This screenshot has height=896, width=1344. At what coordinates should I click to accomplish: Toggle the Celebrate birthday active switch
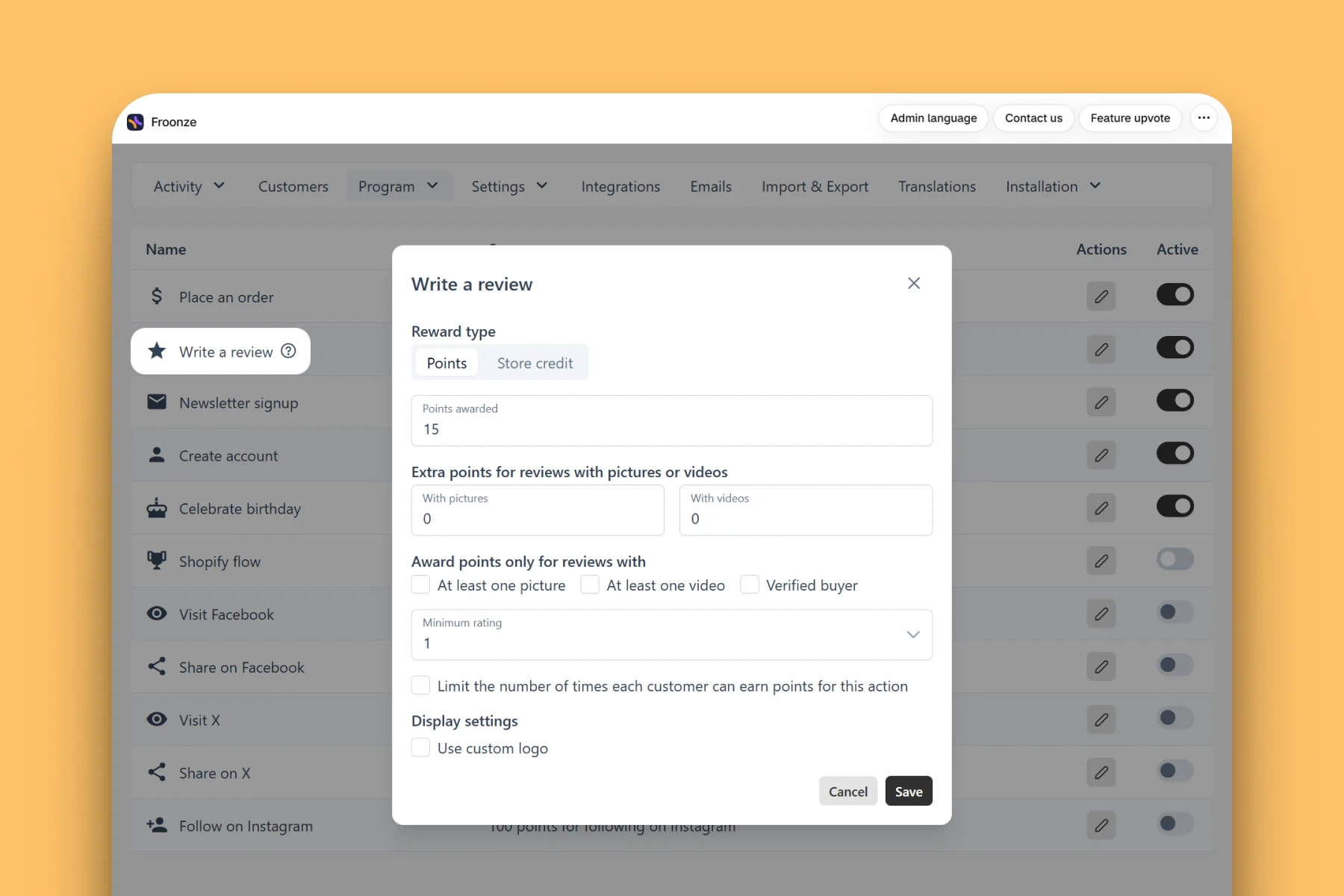pos(1175,506)
